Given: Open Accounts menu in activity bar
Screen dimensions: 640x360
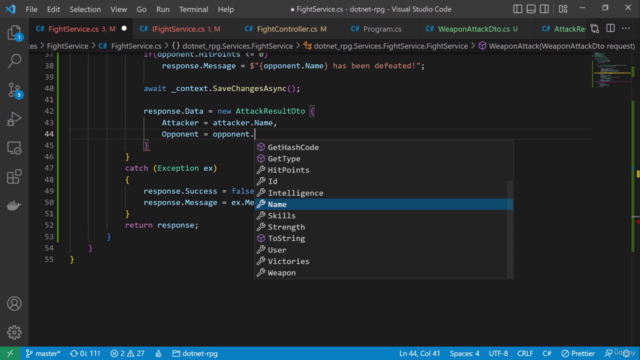Looking at the screenshot, I should click(14, 304).
